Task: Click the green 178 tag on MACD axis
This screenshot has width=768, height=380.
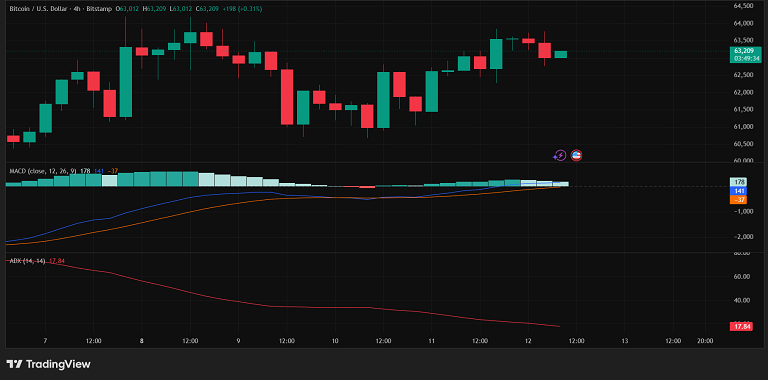Action: tap(739, 182)
